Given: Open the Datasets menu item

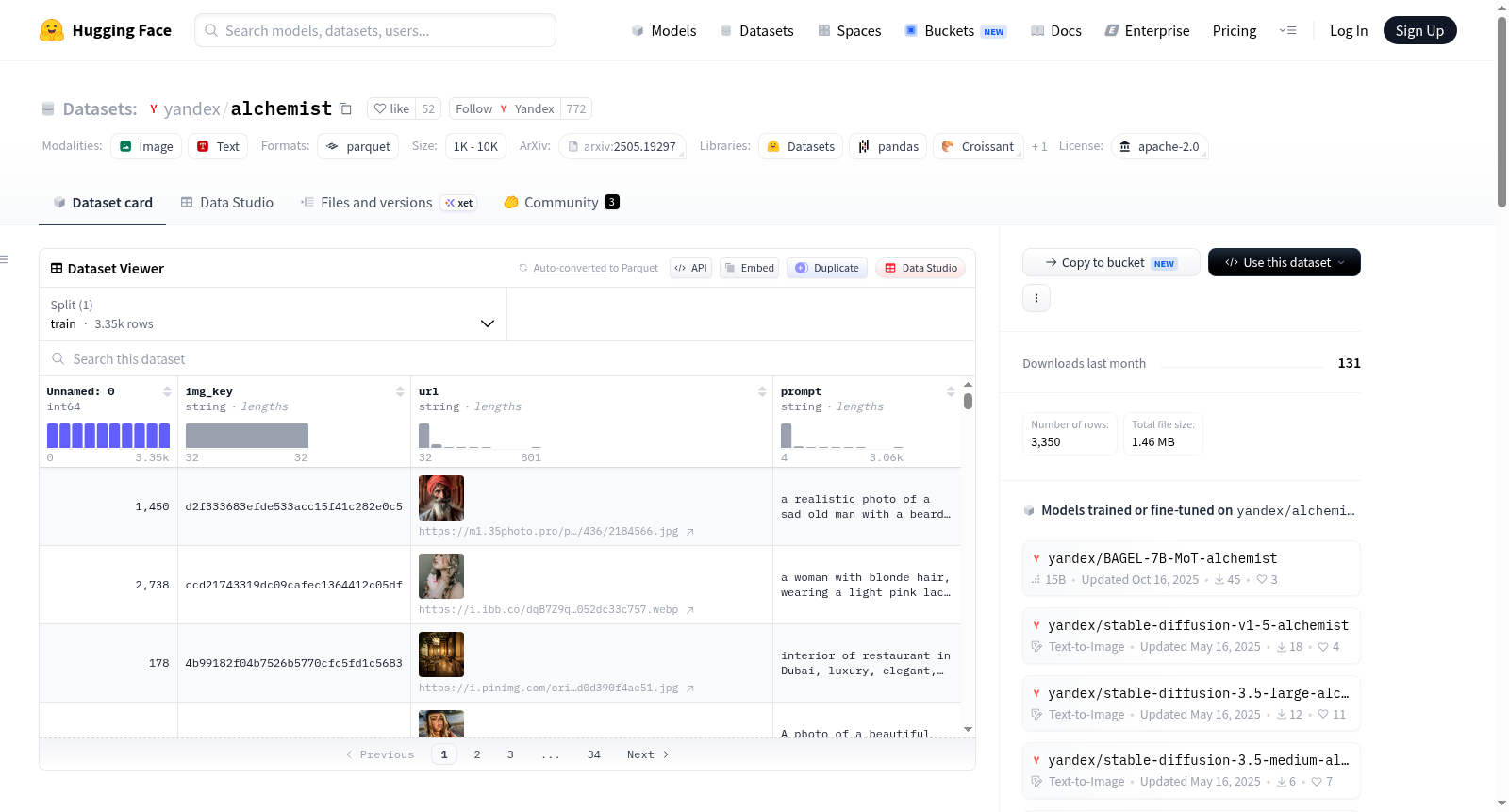Looking at the screenshot, I should [x=757, y=30].
